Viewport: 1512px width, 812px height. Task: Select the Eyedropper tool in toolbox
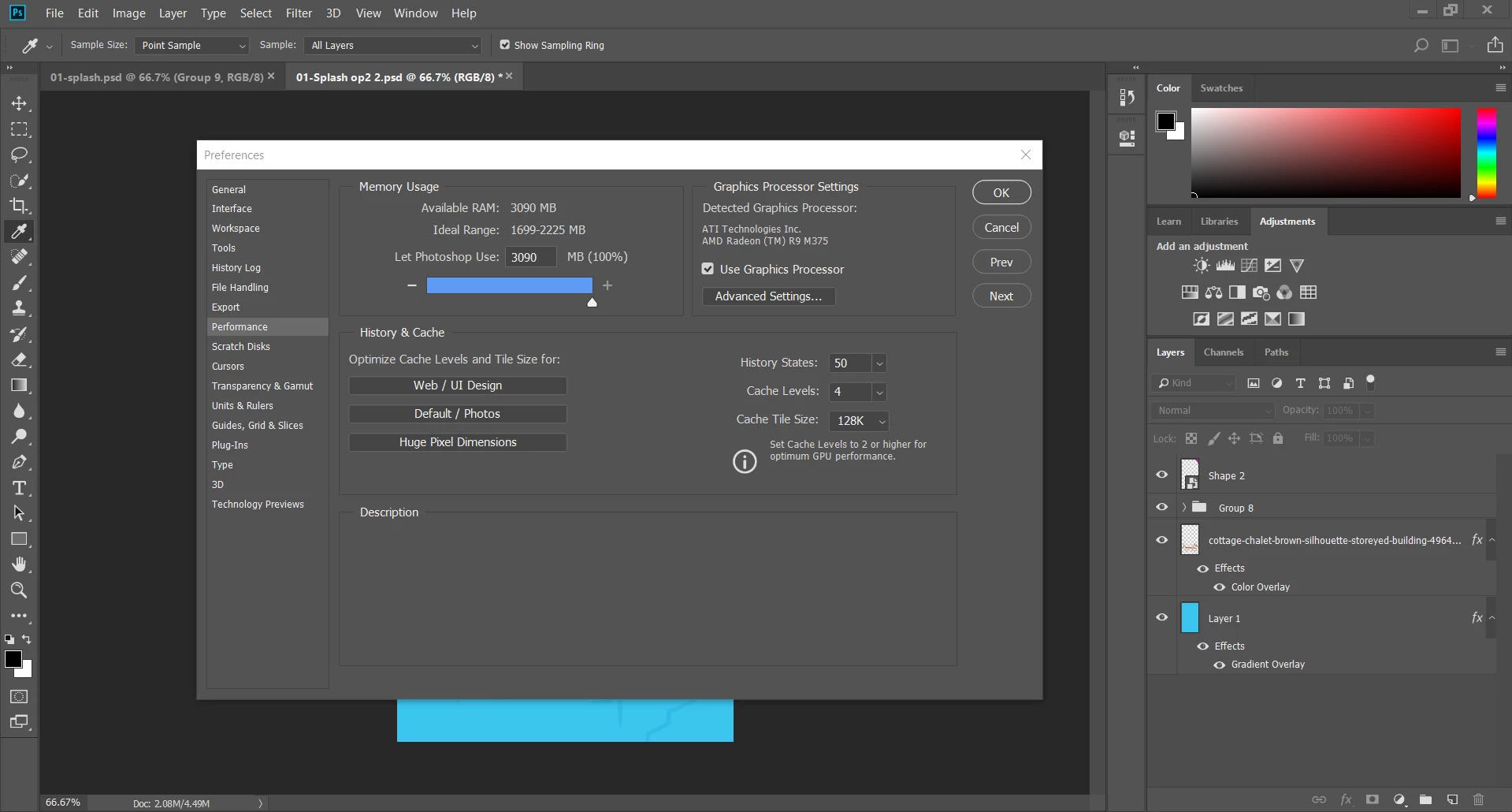[x=19, y=232]
